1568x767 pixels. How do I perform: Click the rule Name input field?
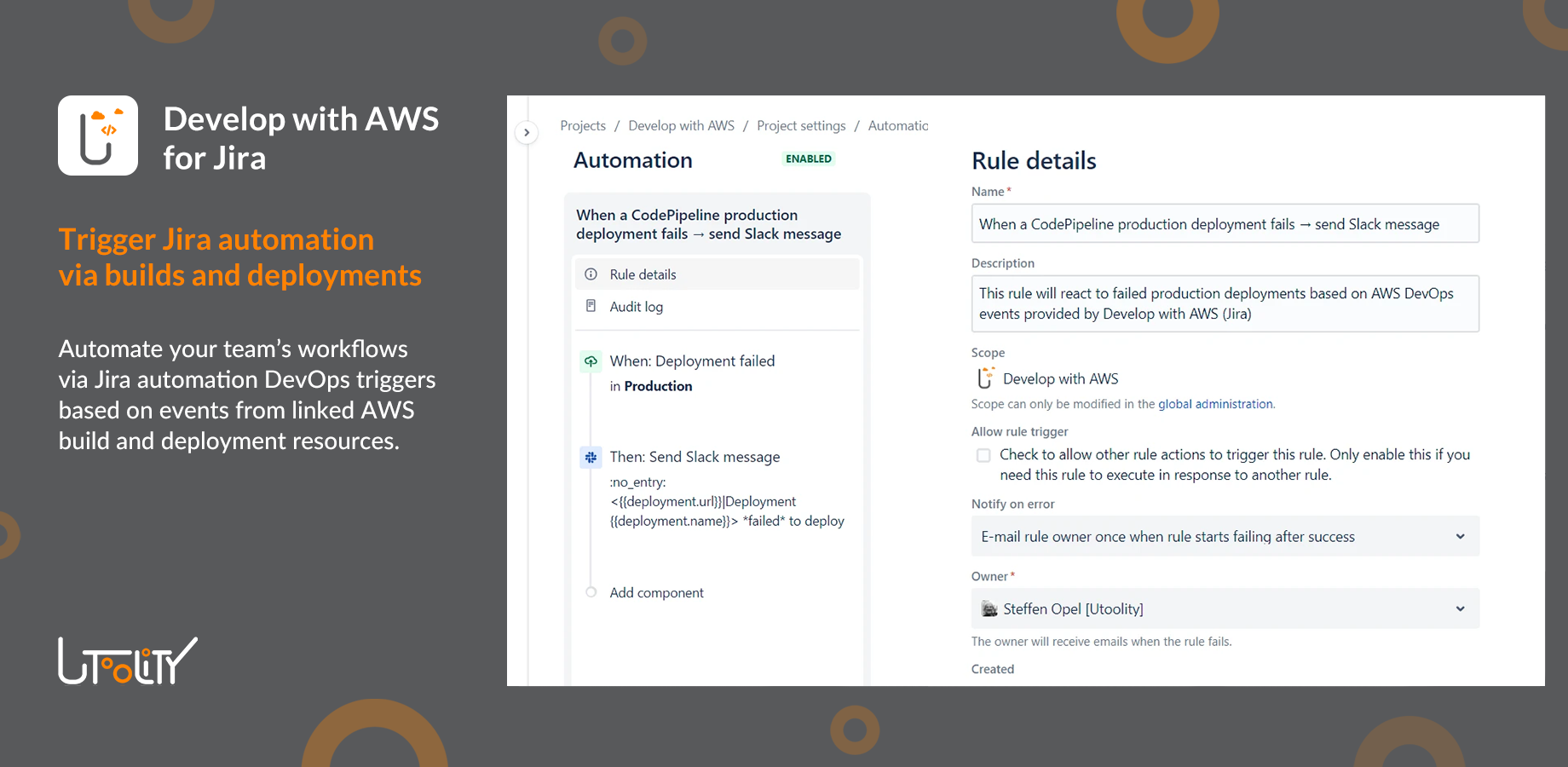[x=1225, y=224]
